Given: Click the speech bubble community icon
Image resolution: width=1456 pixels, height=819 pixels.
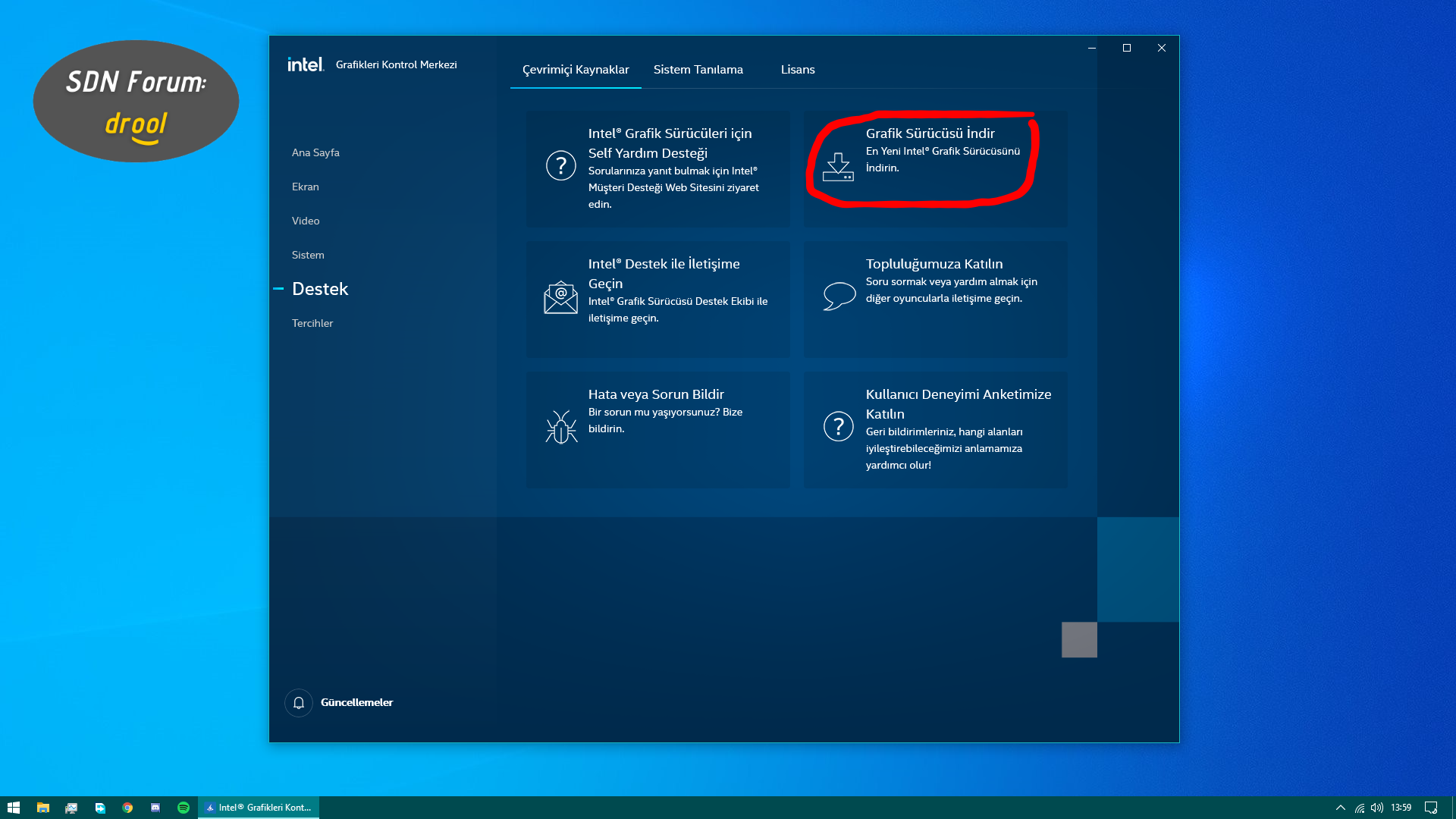Looking at the screenshot, I should (839, 296).
